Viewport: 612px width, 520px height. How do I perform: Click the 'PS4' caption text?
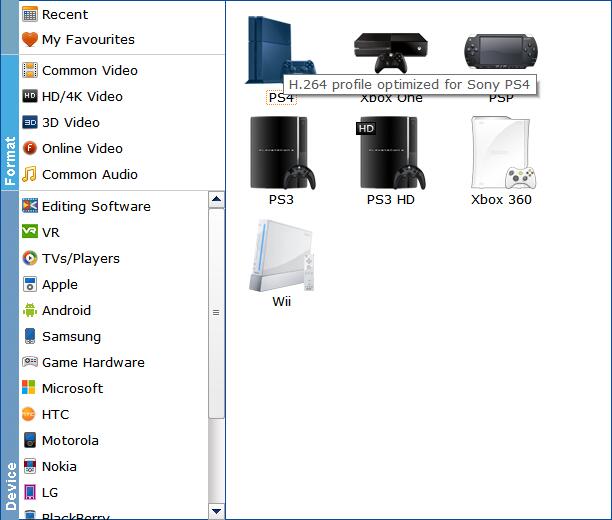(x=281, y=98)
